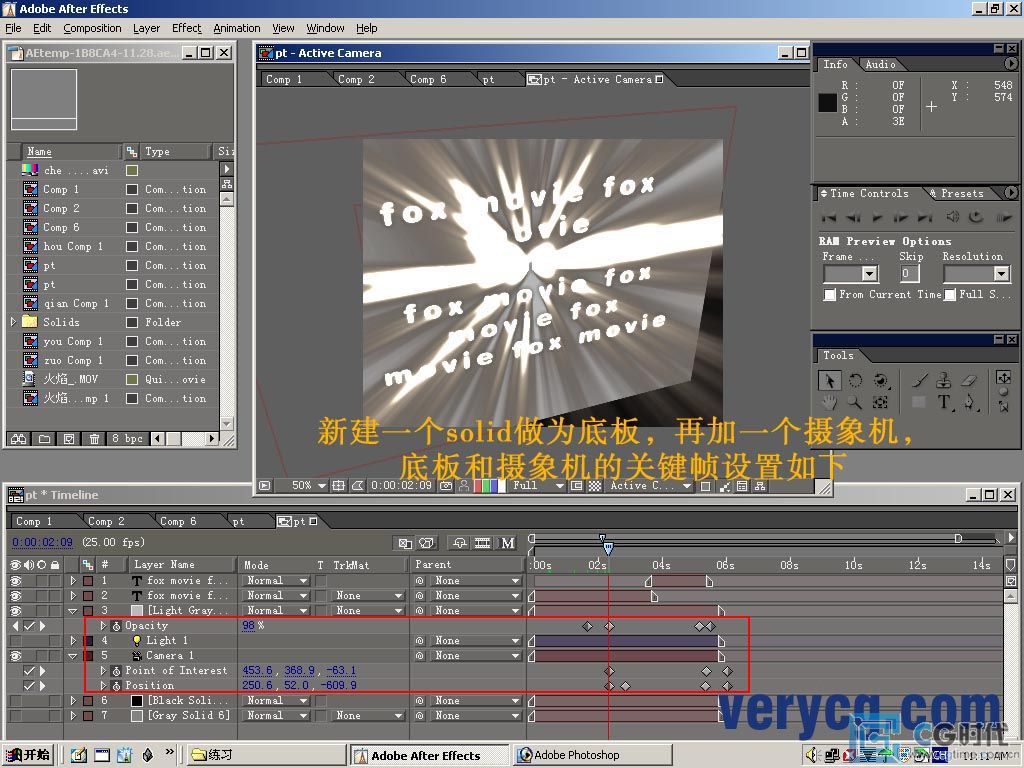
Task: Collapse layer 3 Light Gray properties
Action: click(73, 611)
